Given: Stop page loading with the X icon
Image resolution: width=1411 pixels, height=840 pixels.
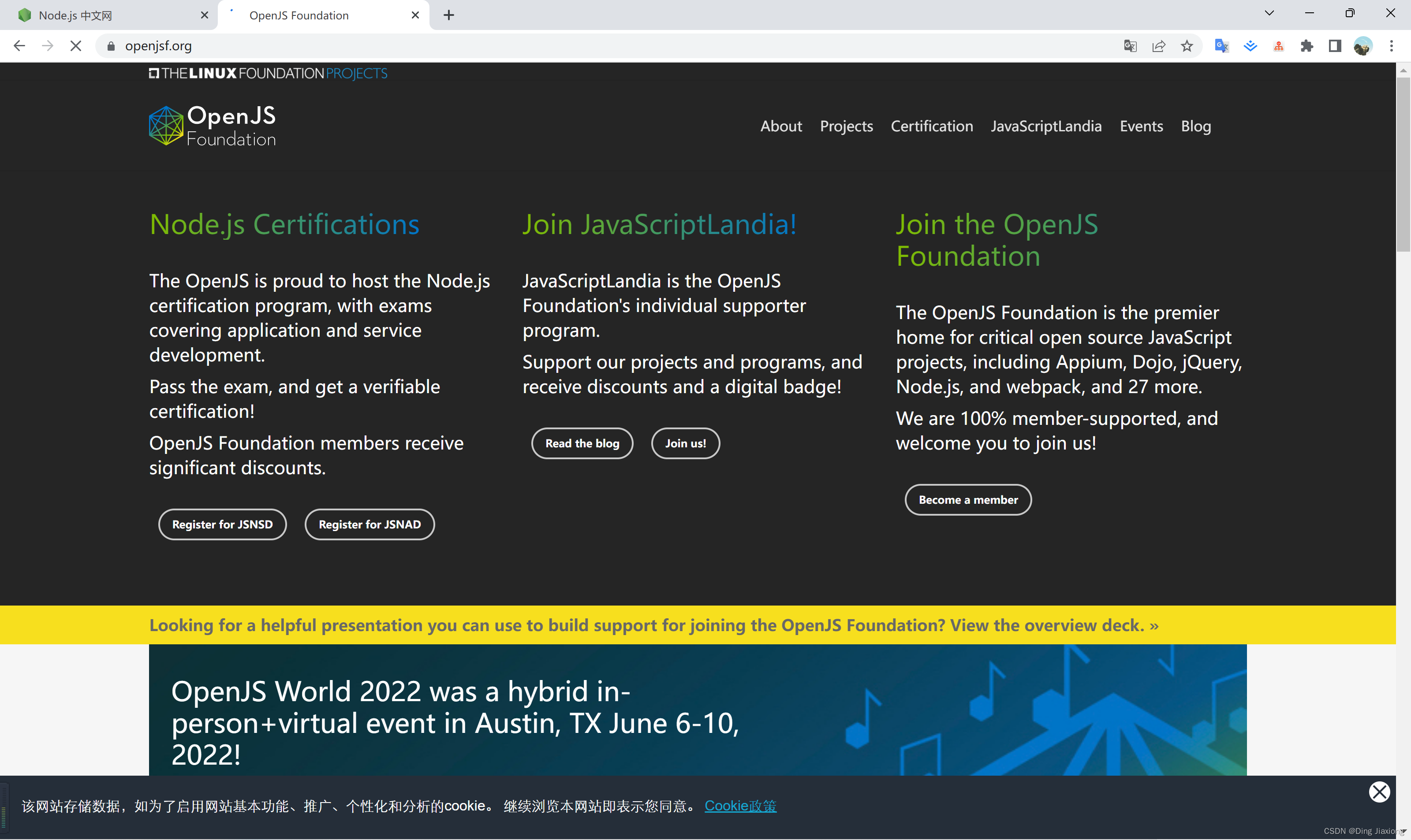Looking at the screenshot, I should pos(76,46).
